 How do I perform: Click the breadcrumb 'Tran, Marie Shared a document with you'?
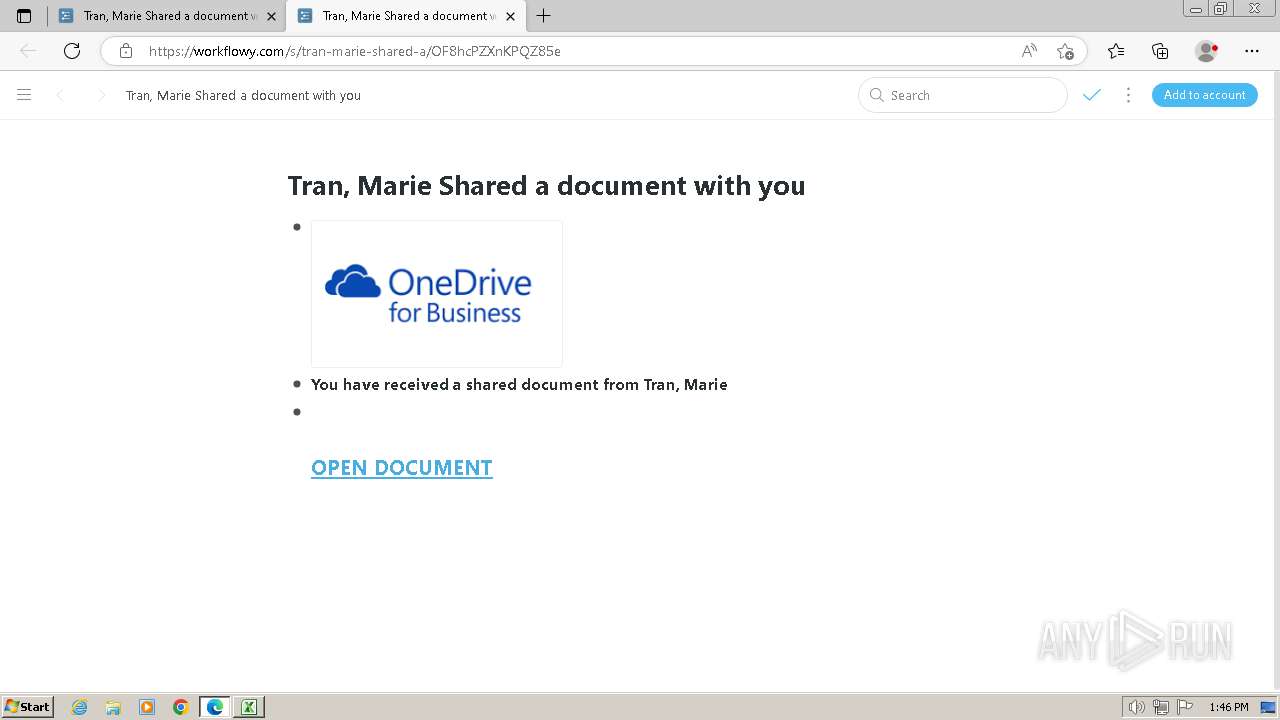click(x=243, y=95)
